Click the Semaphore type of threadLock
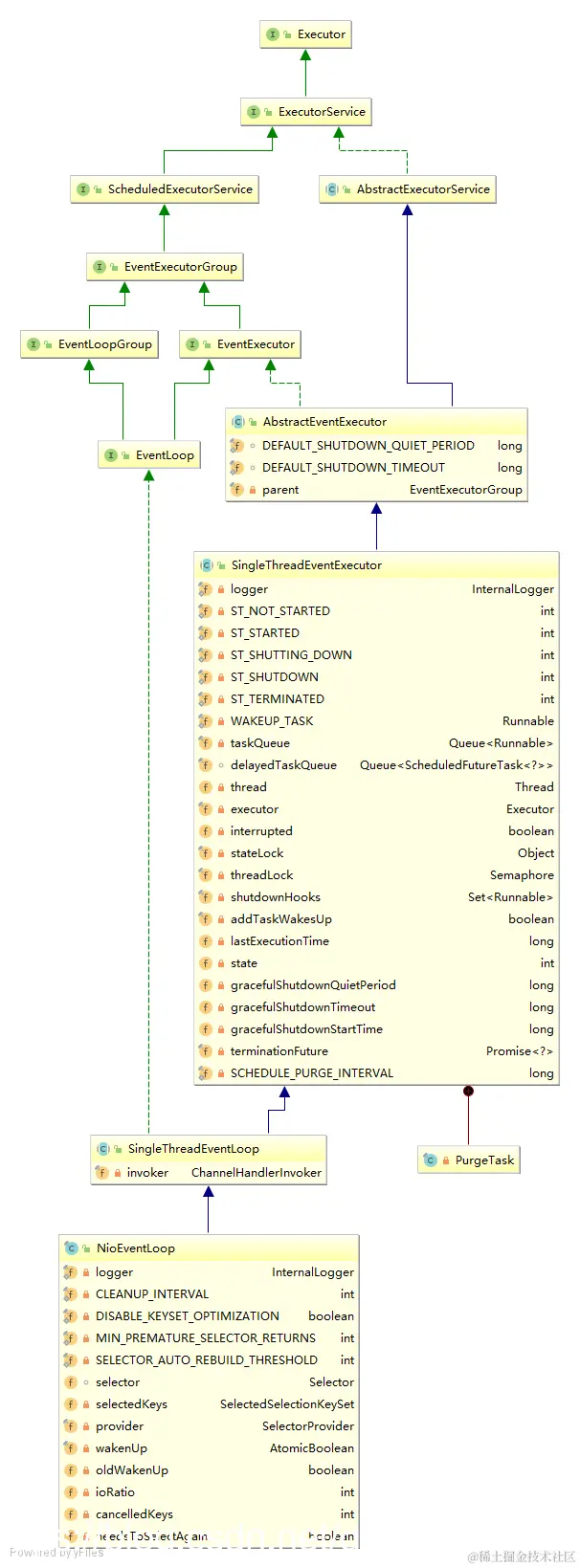The image size is (580, 1568). click(522, 875)
